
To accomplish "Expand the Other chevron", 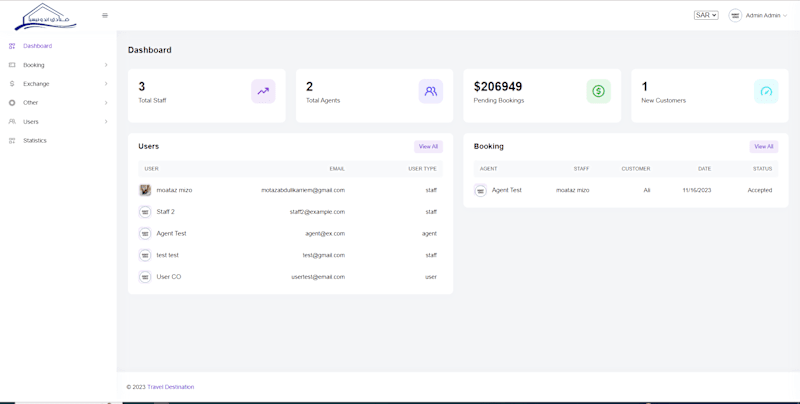I will 106,103.
